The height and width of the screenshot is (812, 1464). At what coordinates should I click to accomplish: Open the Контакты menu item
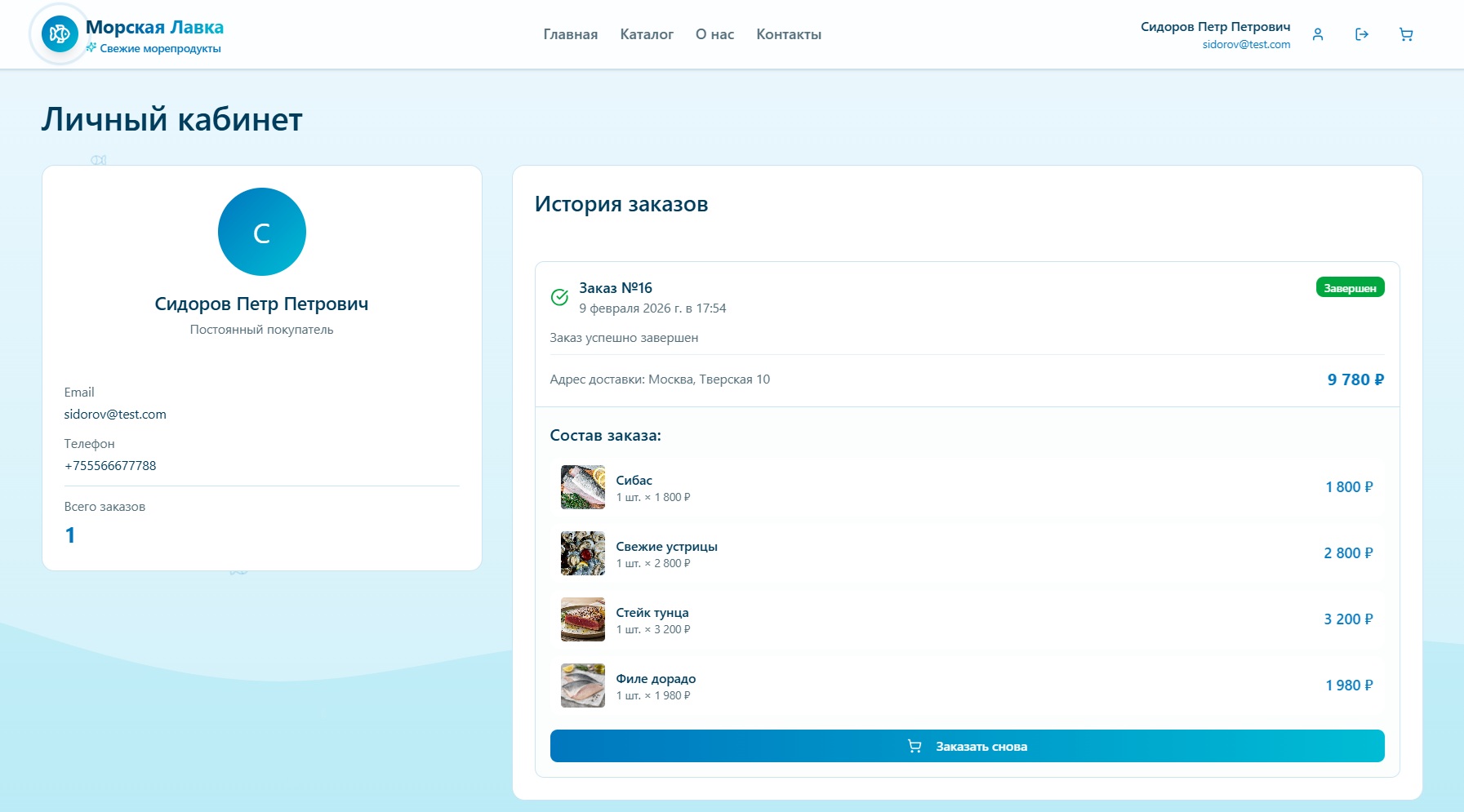coord(789,34)
